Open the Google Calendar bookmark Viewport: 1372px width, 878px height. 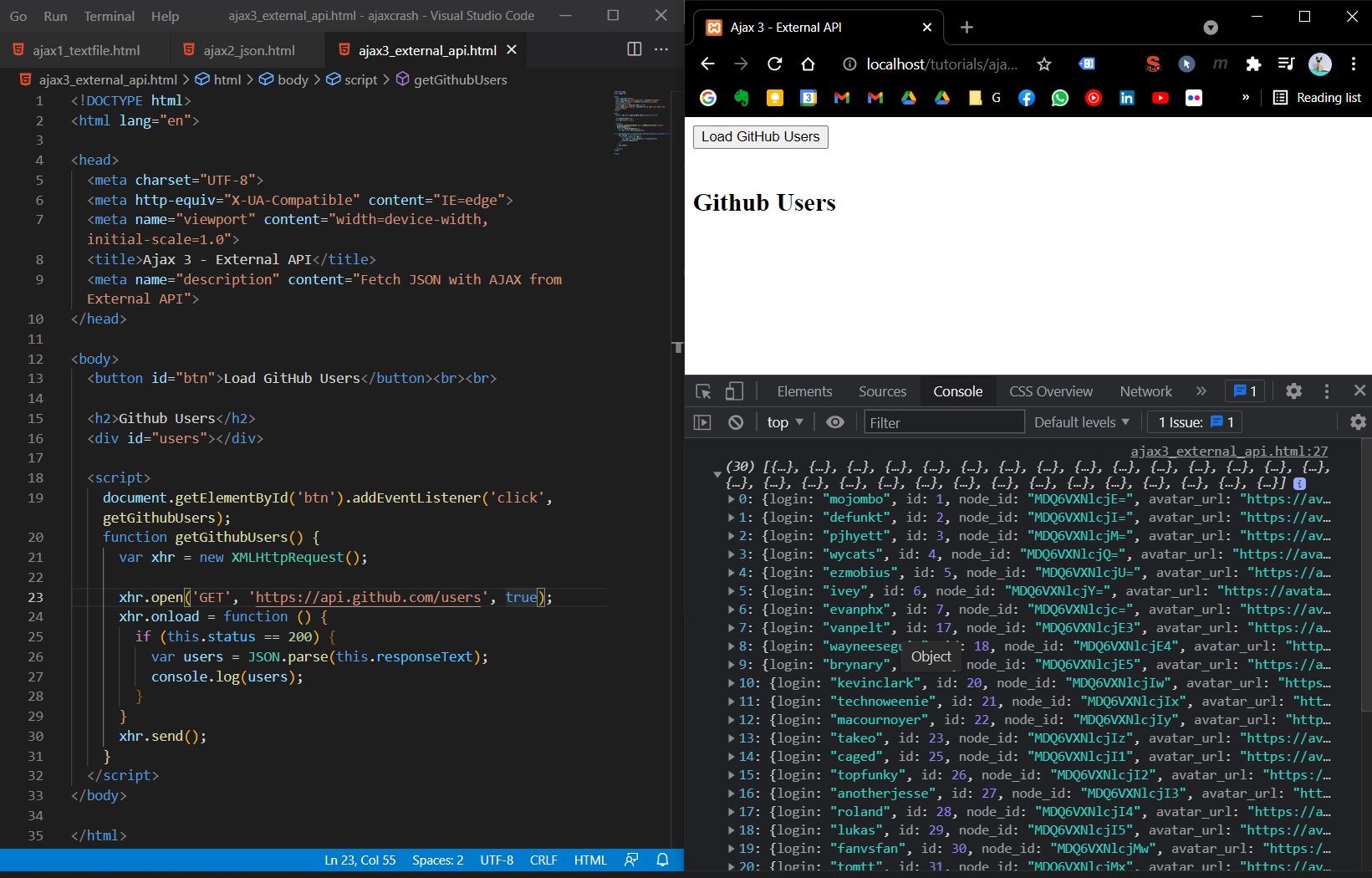pyautogui.click(x=808, y=98)
